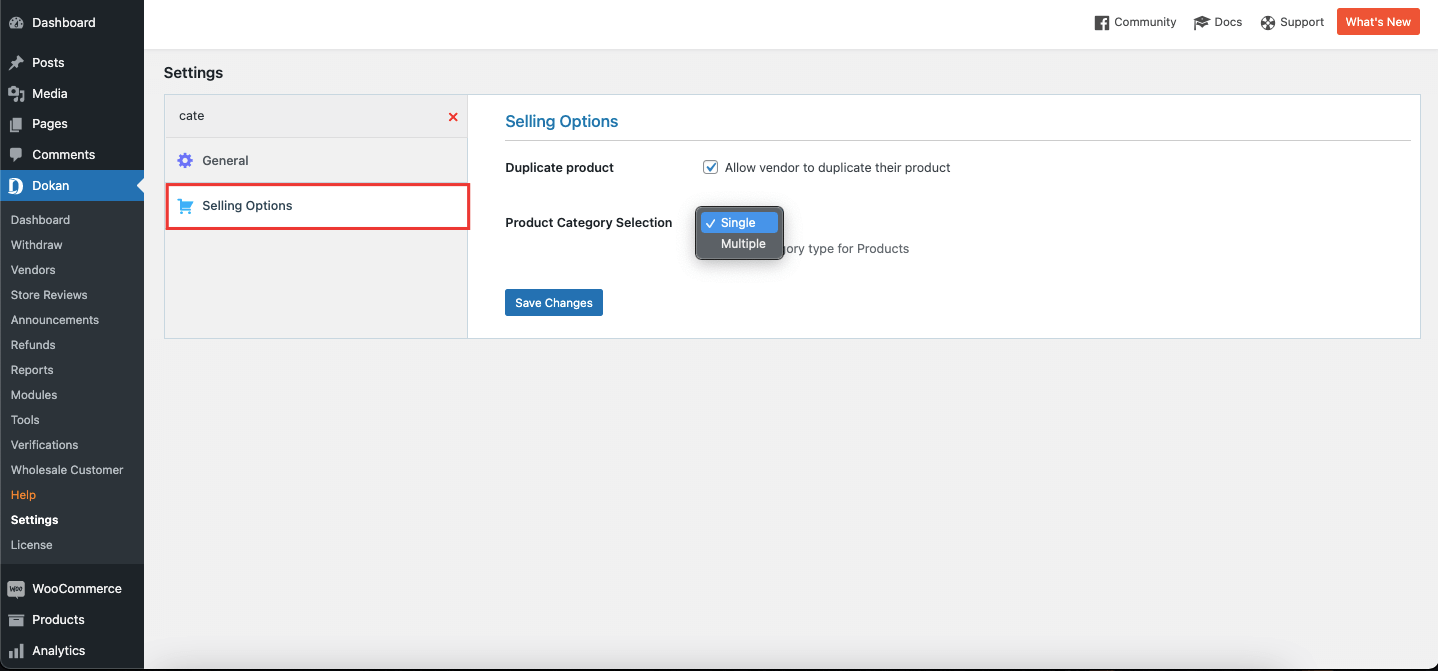Click the Selling Options section heading
This screenshot has width=1438, height=671.
(562, 121)
